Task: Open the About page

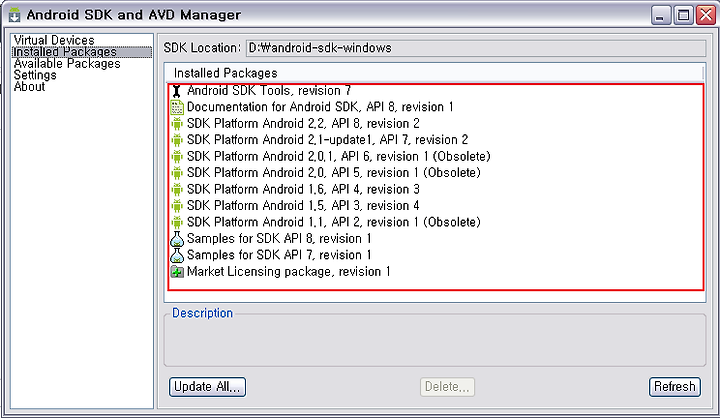Action: tap(29, 86)
